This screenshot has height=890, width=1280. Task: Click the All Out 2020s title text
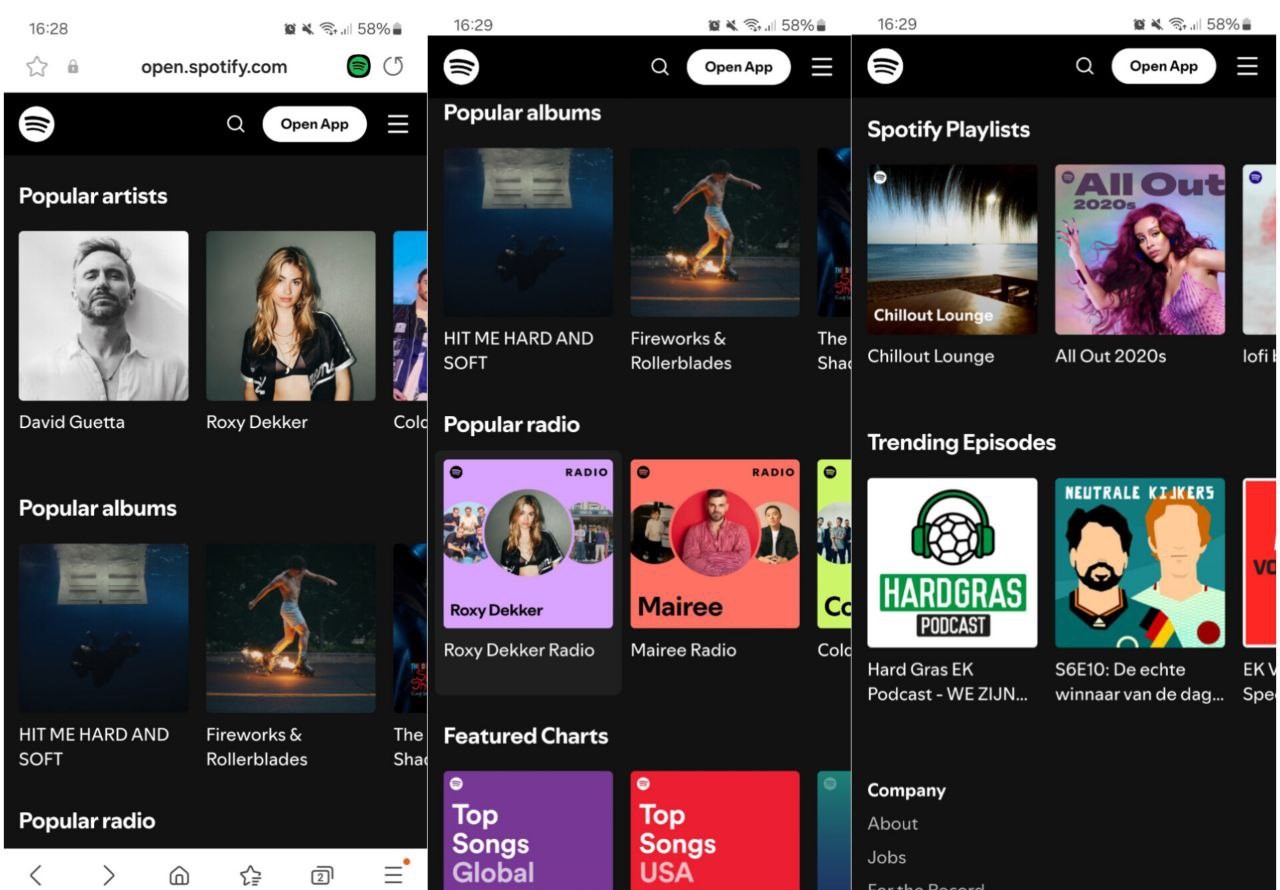[1110, 356]
